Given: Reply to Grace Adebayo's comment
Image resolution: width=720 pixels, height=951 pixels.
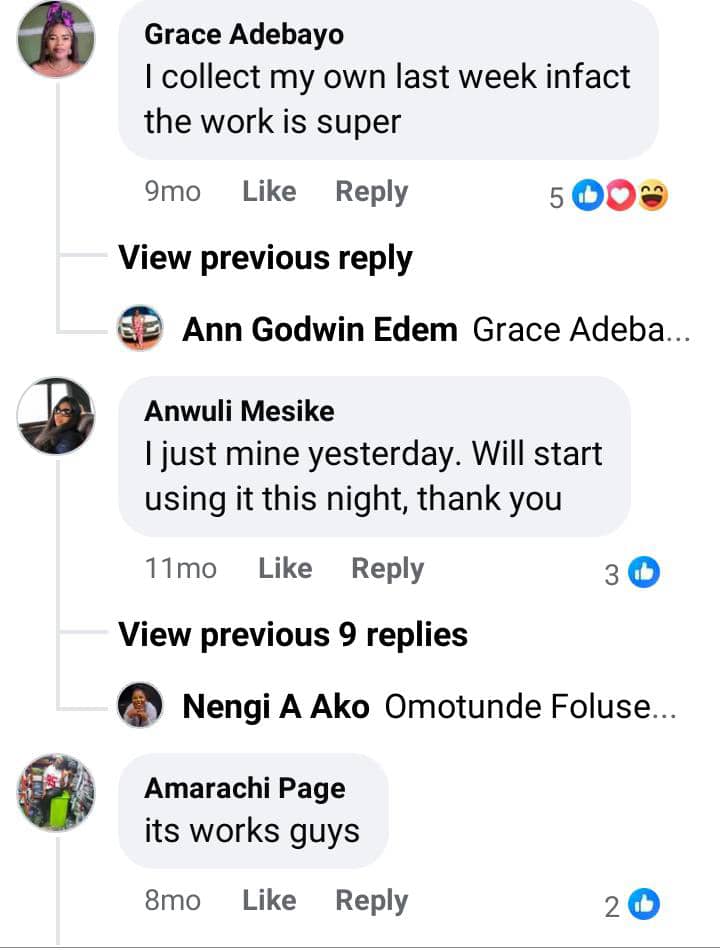Looking at the screenshot, I should pos(371,192).
